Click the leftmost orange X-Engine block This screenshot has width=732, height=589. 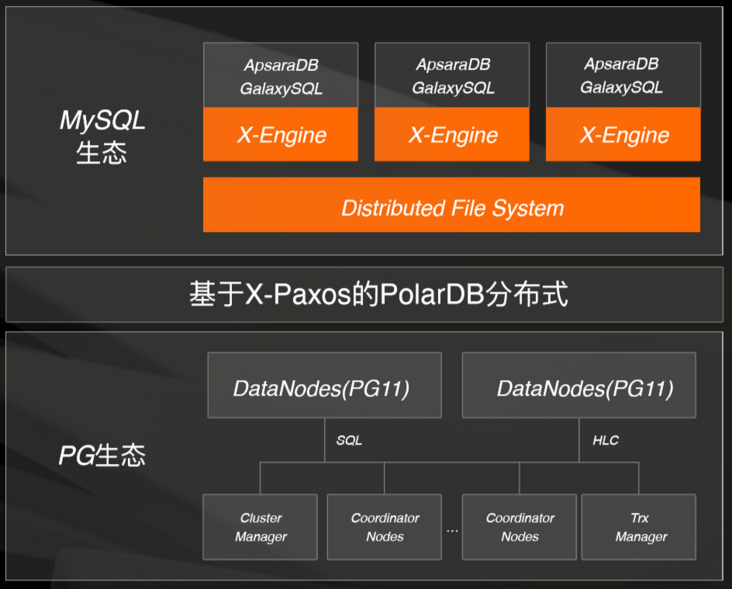point(281,134)
